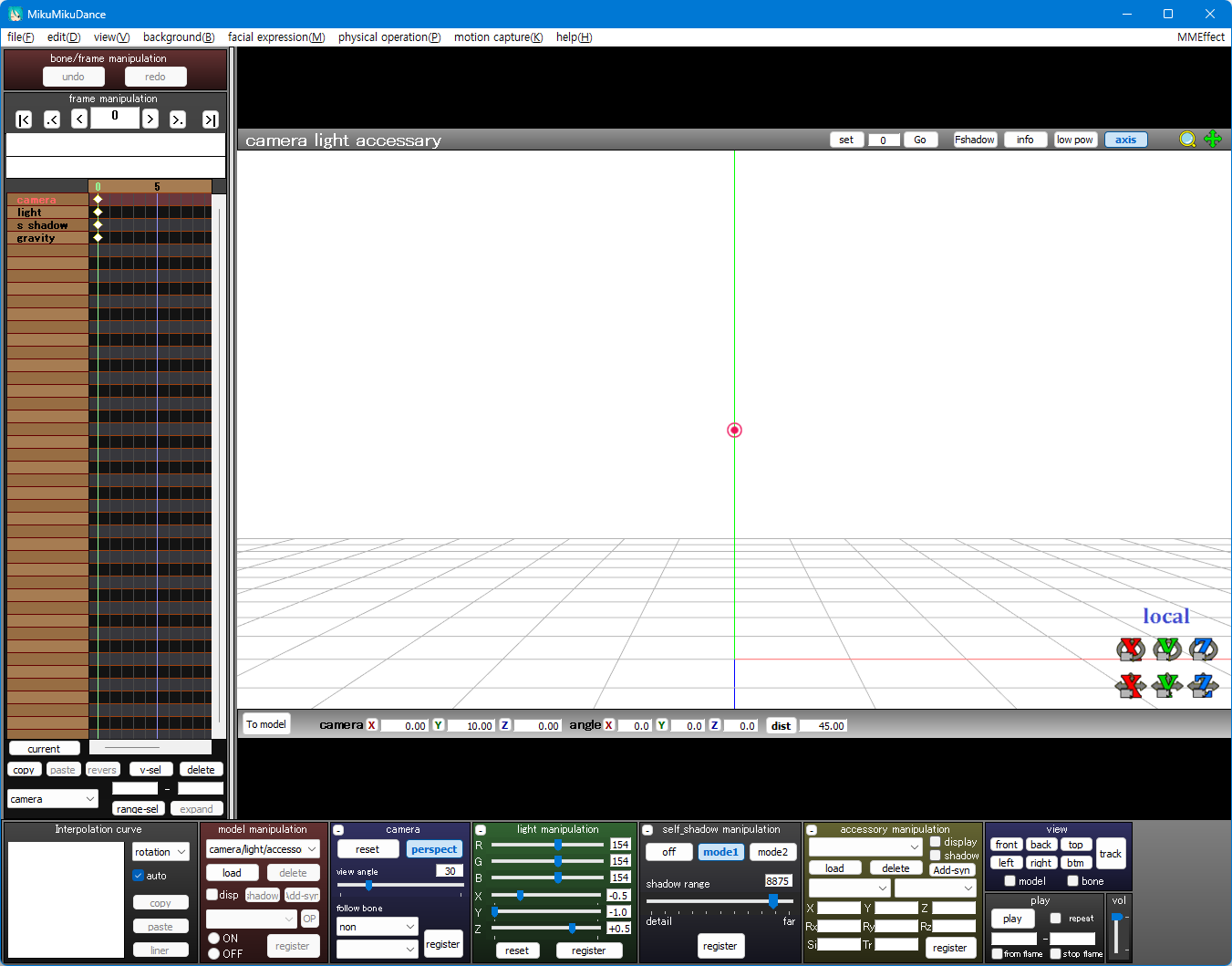Select mode1 in self_shadow manipulation
The height and width of the screenshot is (966, 1232).
[720, 852]
